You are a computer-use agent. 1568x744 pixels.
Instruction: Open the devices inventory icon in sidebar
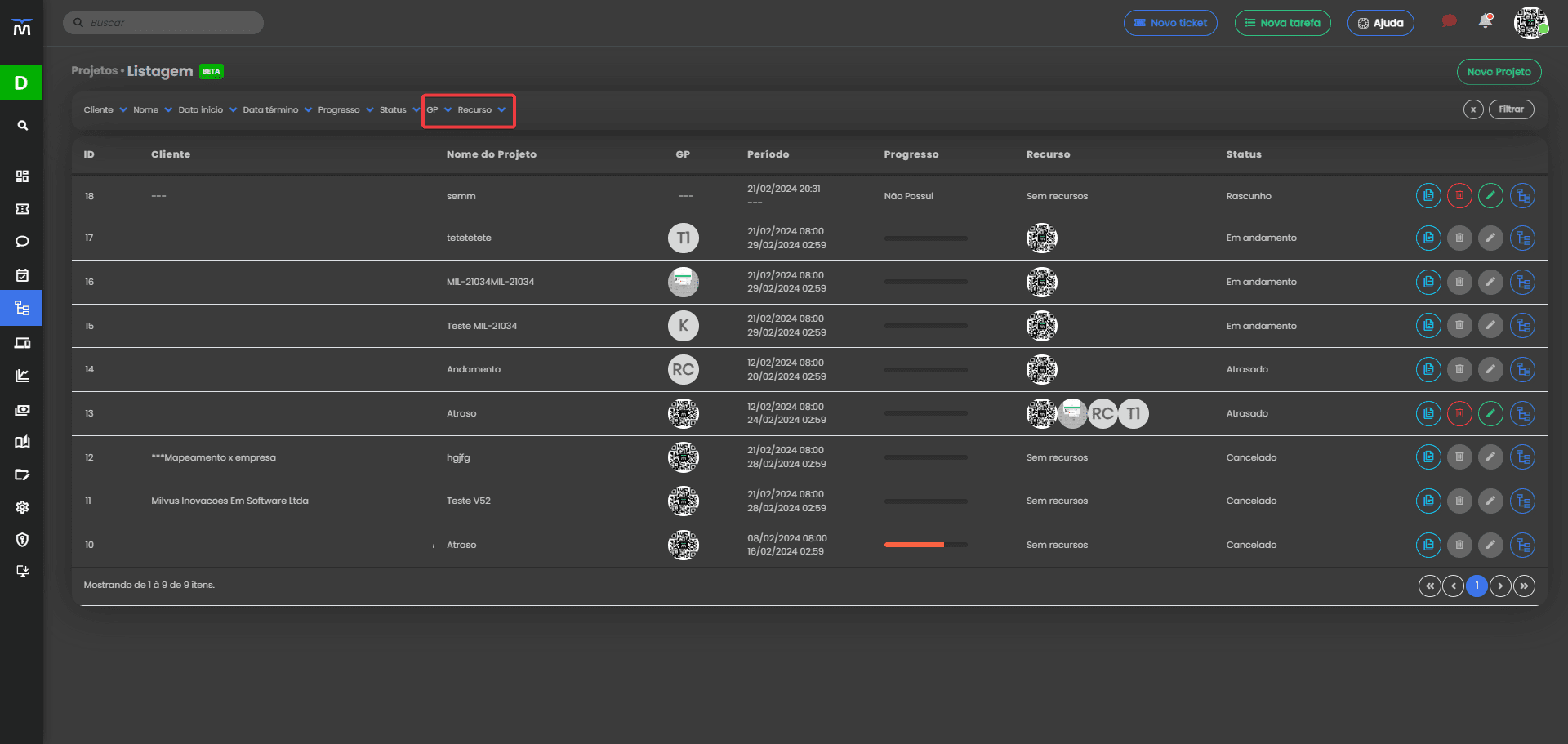point(23,343)
